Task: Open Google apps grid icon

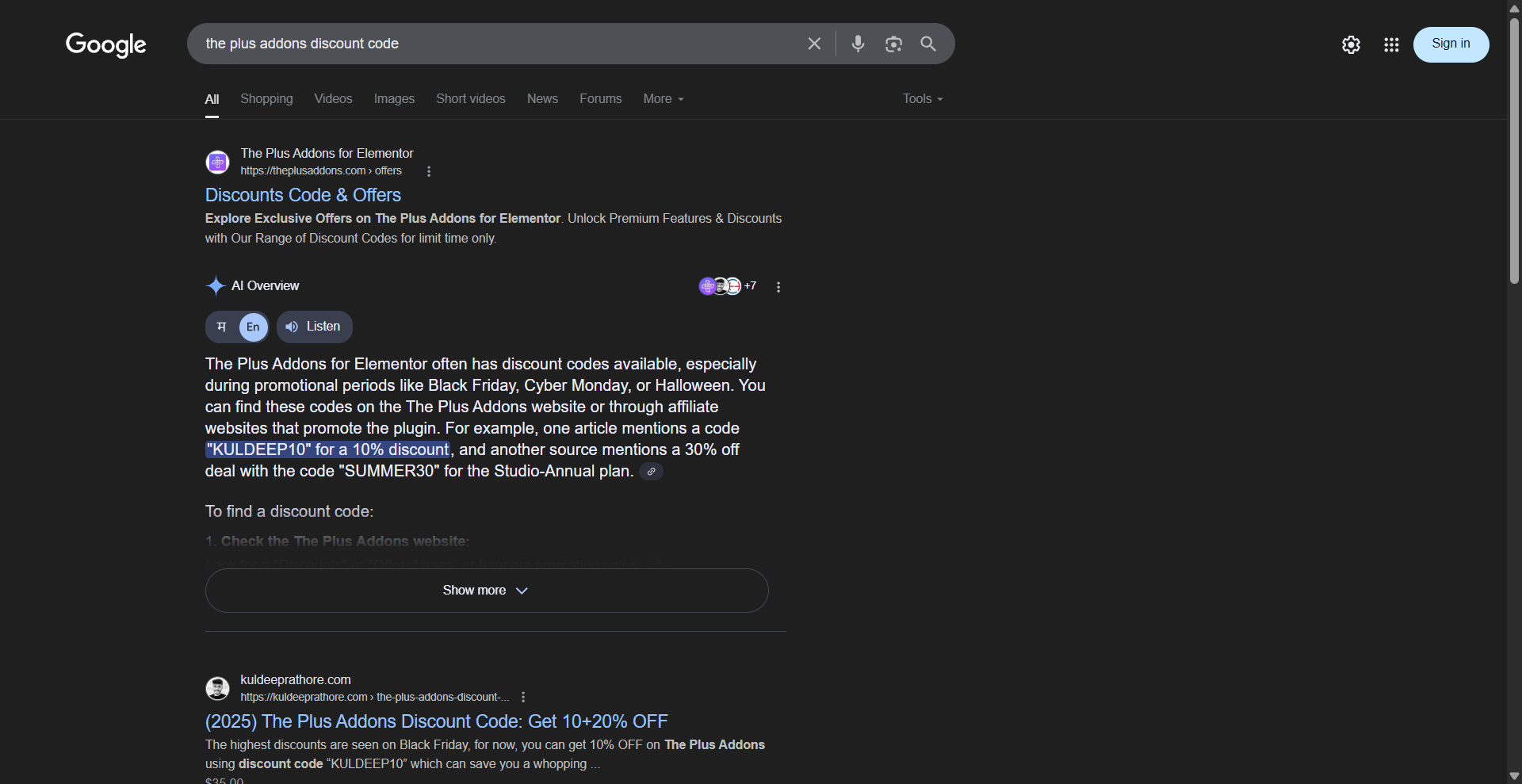Action: tap(1391, 44)
